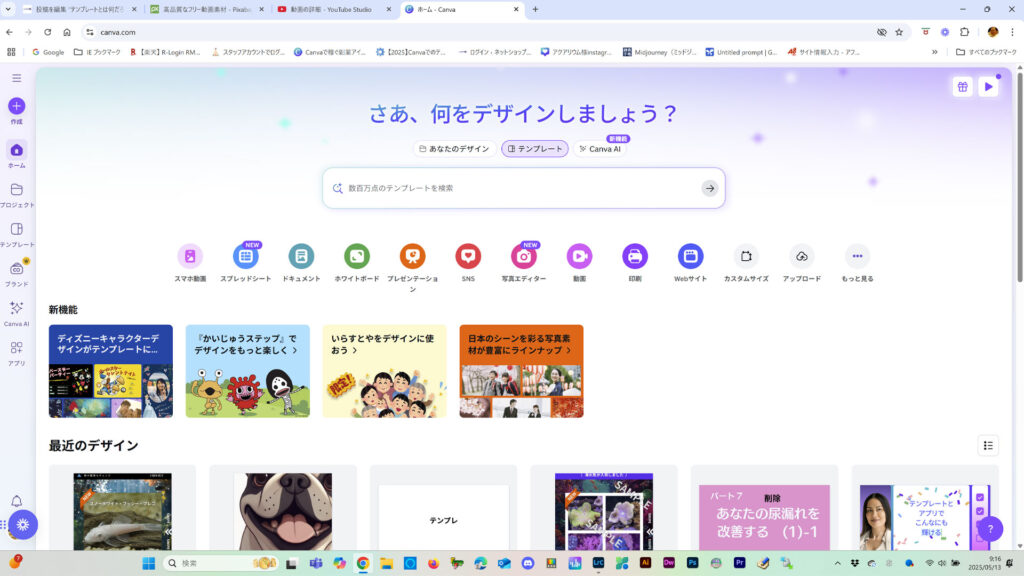Switch to the テンプレート search tab

point(535,149)
